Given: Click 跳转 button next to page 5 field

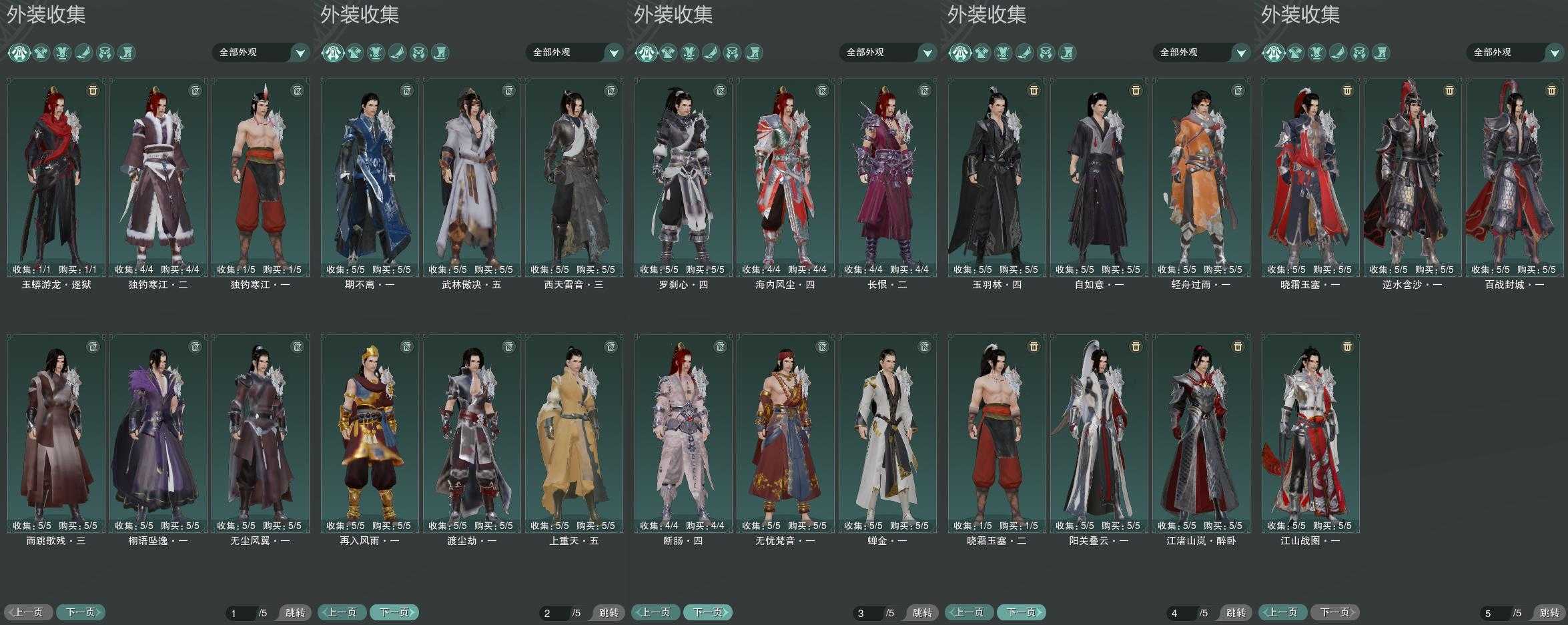Looking at the screenshot, I should [x=1549, y=612].
